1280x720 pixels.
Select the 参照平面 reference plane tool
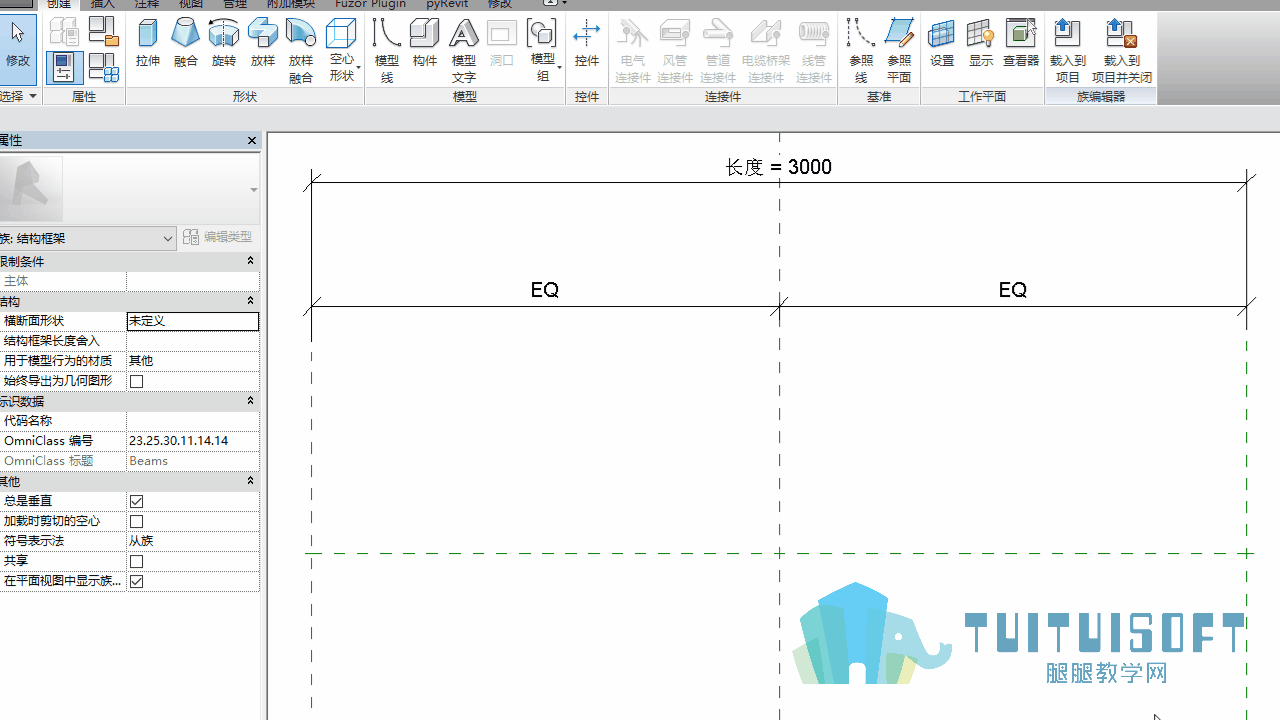click(899, 50)
